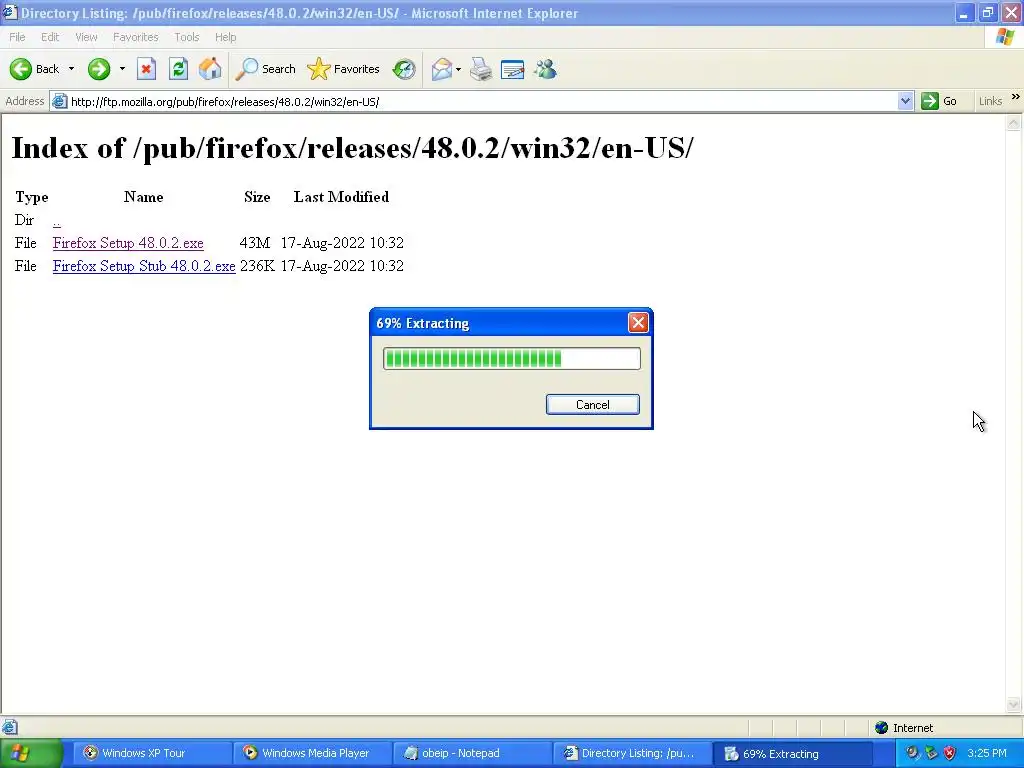Open the Tools menu
1024x768 pixels.
coord(187,37)
